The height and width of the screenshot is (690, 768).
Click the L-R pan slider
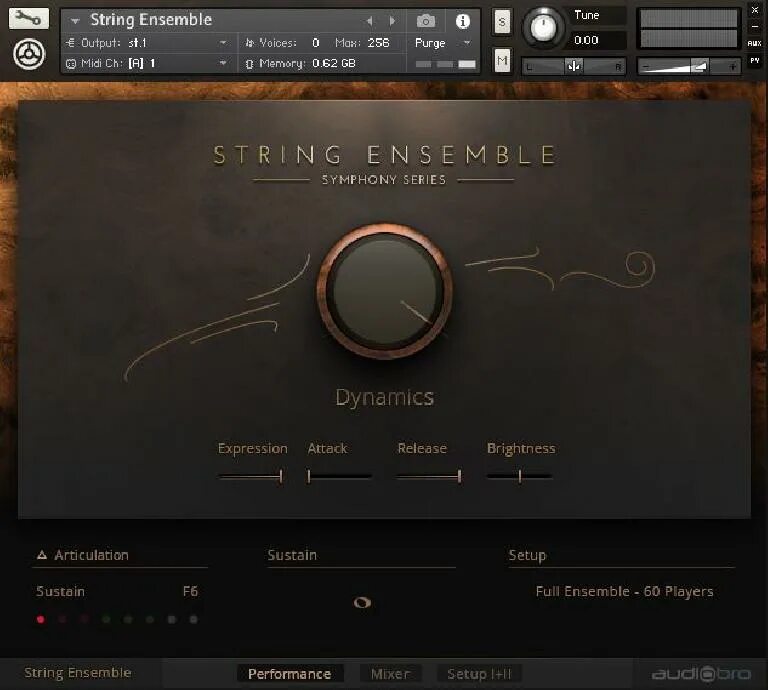[574, 66]
